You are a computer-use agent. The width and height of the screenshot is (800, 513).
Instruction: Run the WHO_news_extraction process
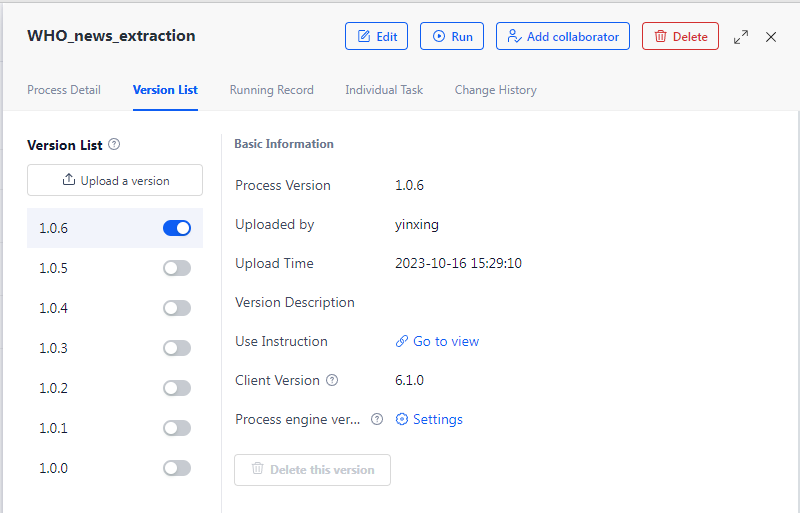pos(451,36)
